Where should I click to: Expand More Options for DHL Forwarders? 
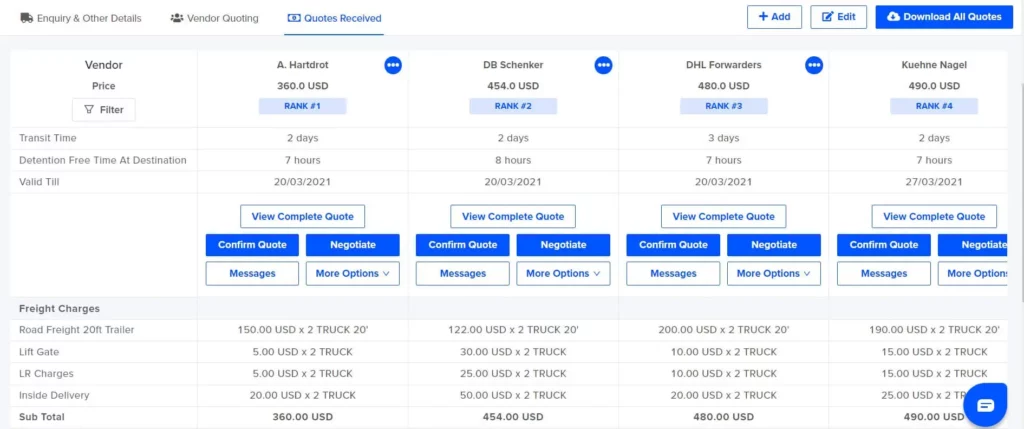[x=774, y=274]
